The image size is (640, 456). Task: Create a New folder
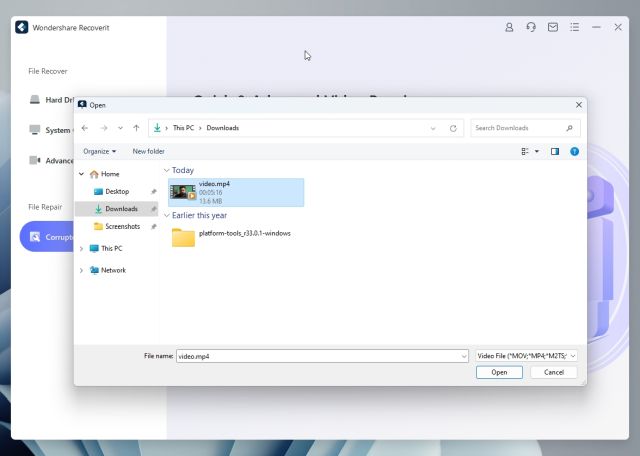click(x=149, y=151)
